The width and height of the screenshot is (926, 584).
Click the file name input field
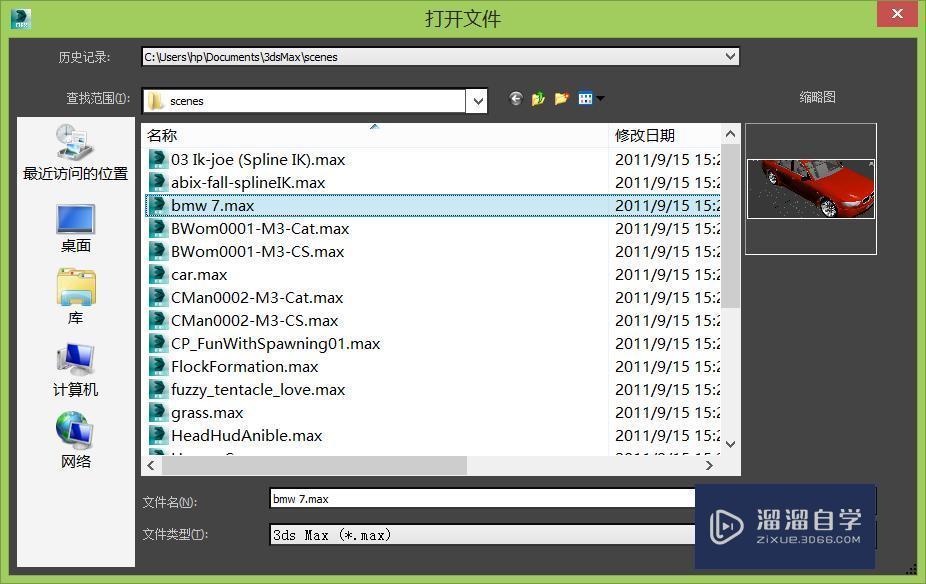click(x=482, y=499)
